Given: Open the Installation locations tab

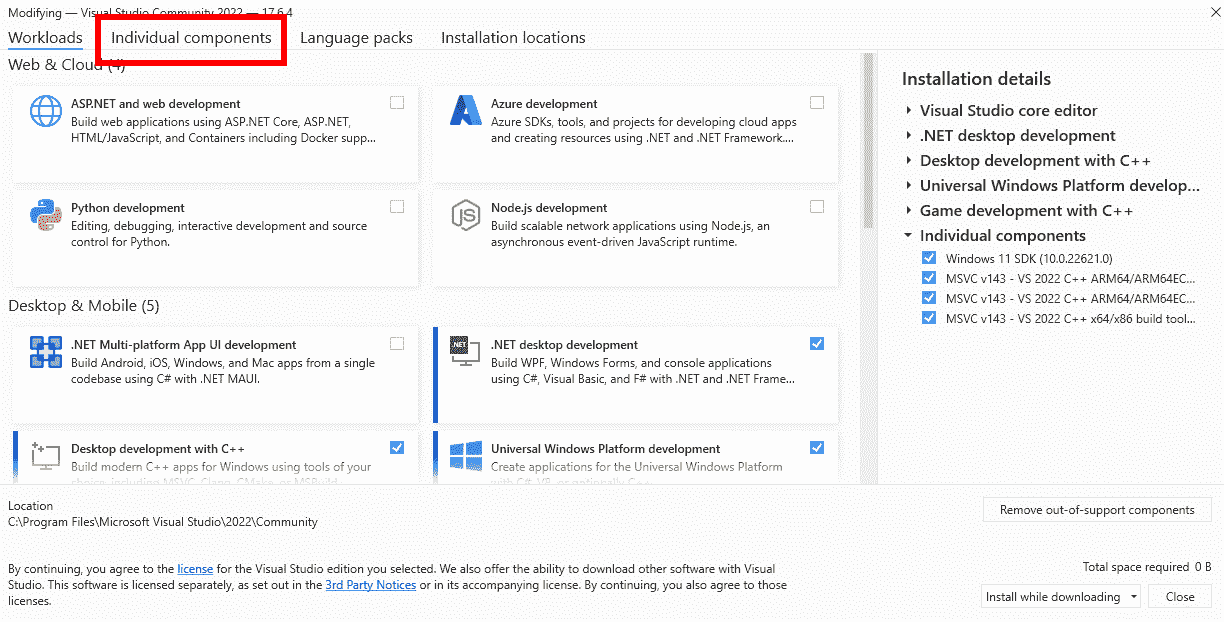Looking at the screenshot, I should pyautogui.click(x=513, y=38).
